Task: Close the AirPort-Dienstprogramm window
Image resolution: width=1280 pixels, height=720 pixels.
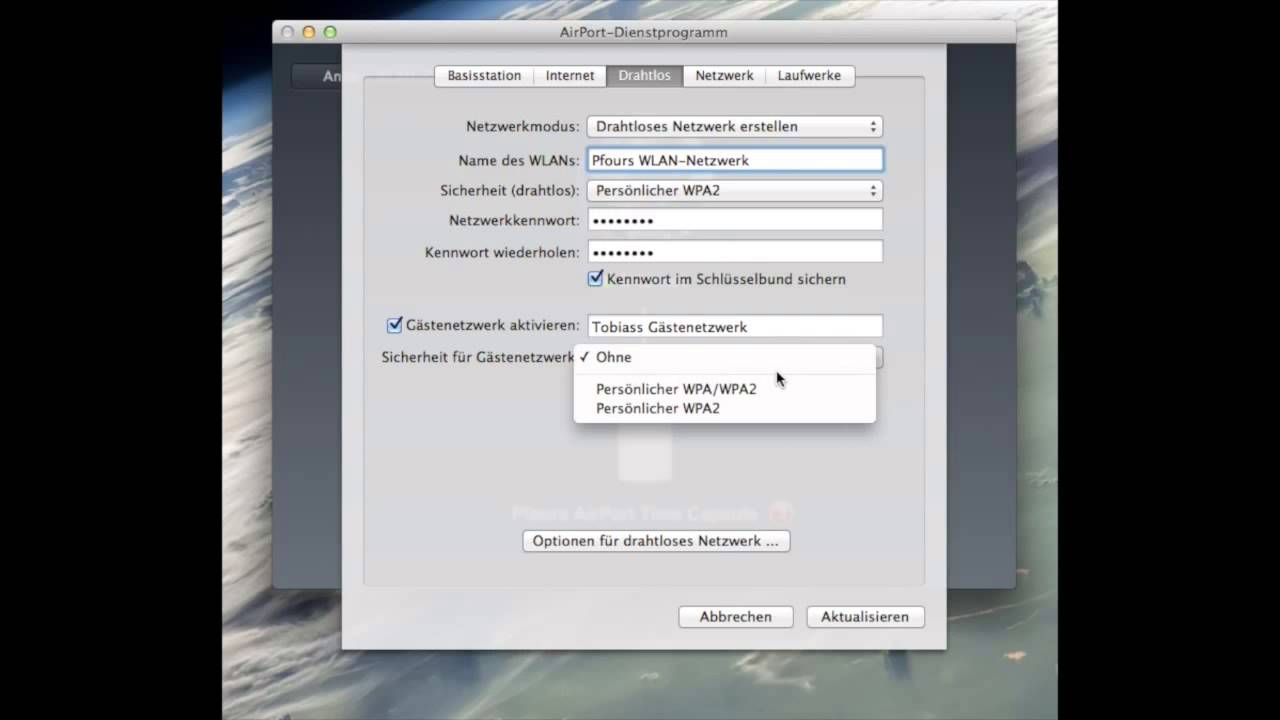Action: coord(288,32)
